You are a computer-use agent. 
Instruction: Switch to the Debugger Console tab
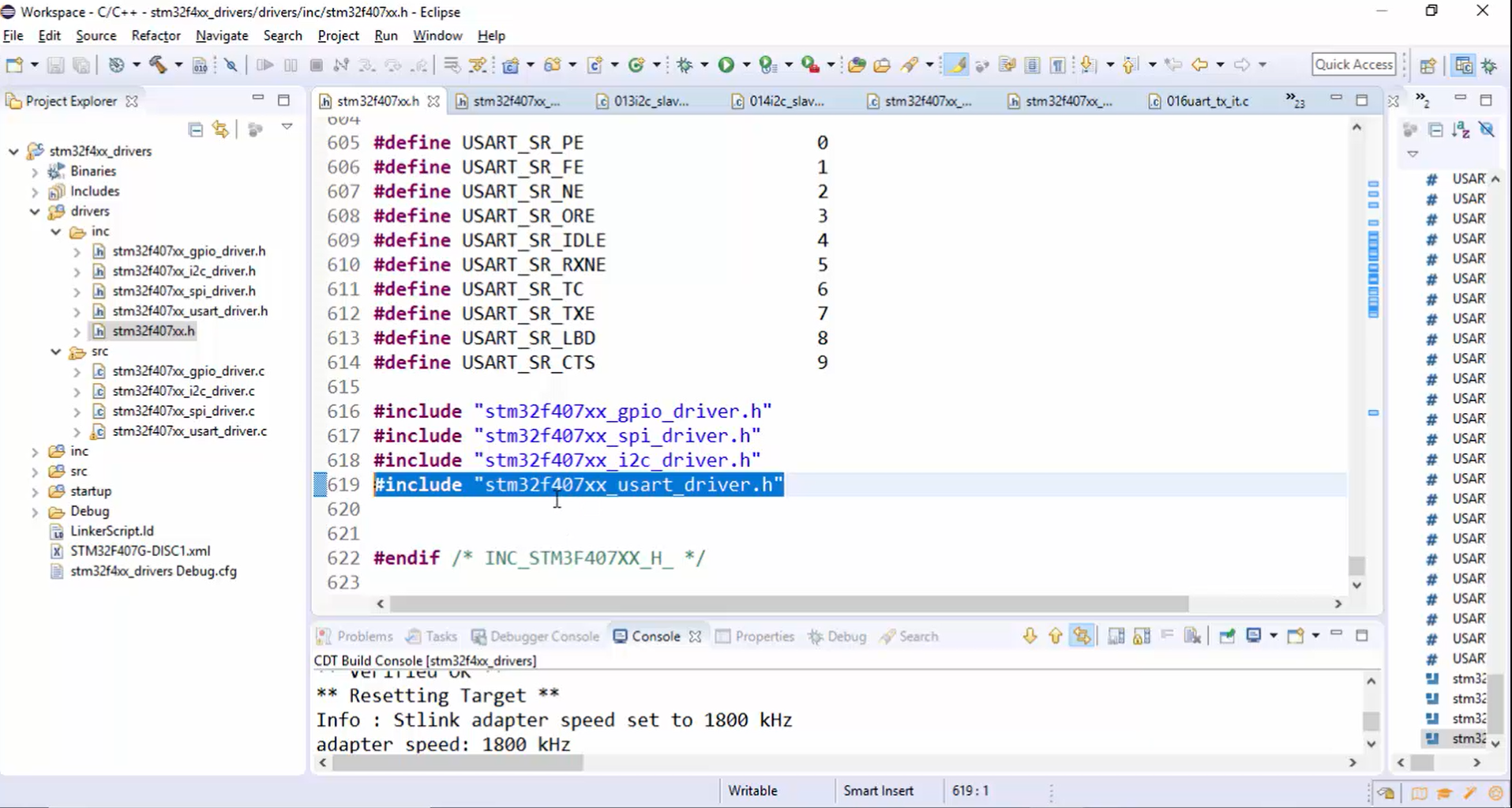(536, 637)
